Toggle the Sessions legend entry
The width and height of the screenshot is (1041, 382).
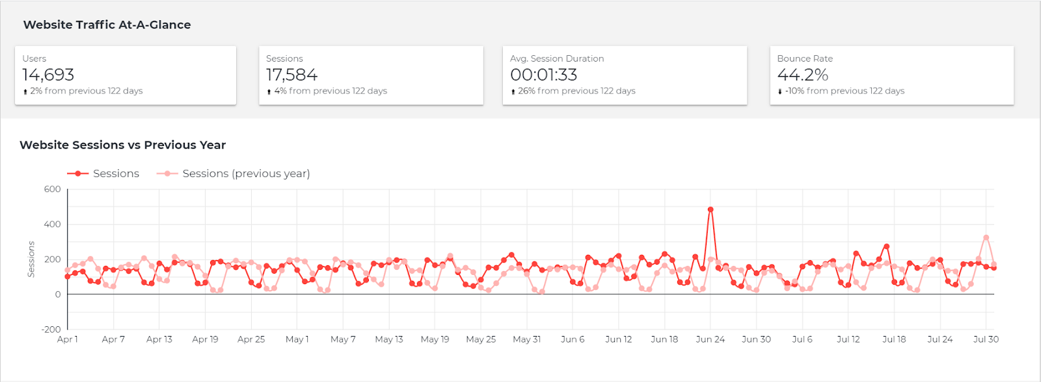tap(103, 173)
